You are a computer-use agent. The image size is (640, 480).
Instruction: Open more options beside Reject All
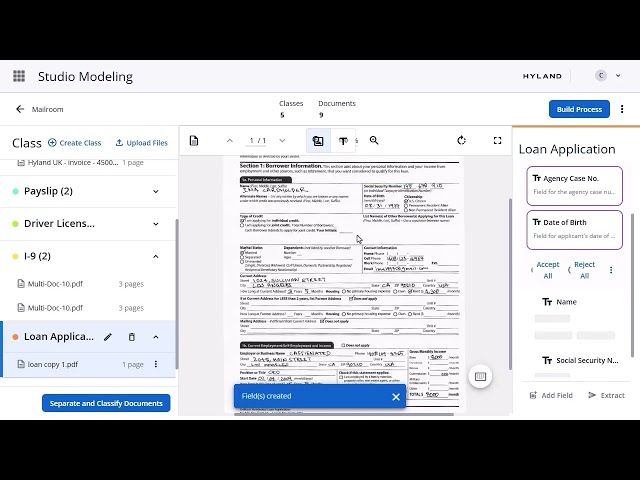pyautogui.click(x=611, y=270)
